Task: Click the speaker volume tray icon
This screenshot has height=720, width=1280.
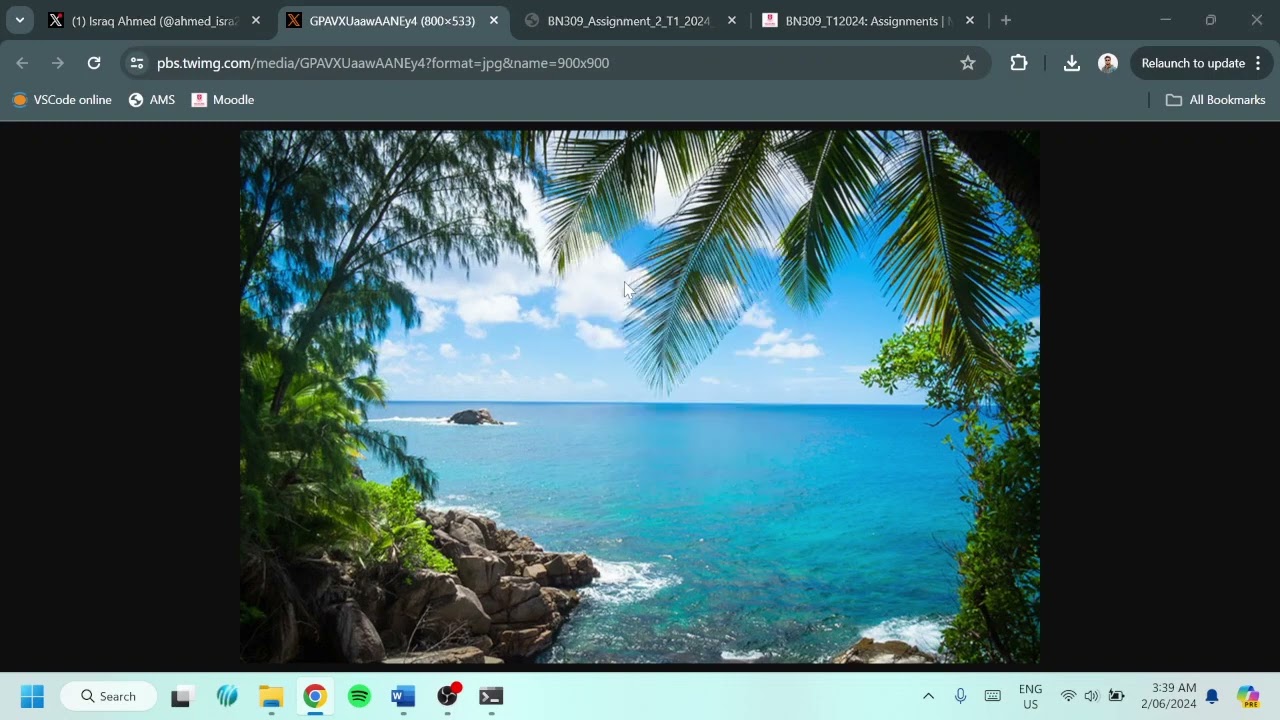Action: (x=1091, y=696)
